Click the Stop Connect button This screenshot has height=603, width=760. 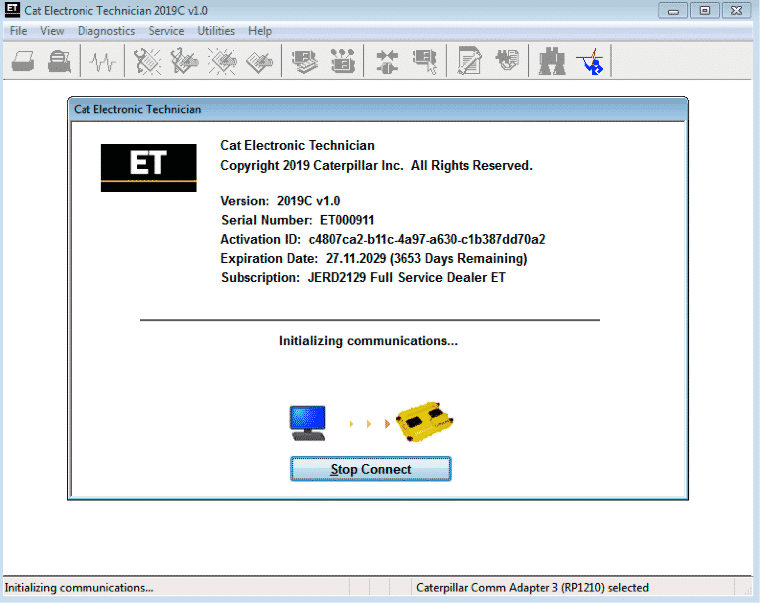pos(371,469)
